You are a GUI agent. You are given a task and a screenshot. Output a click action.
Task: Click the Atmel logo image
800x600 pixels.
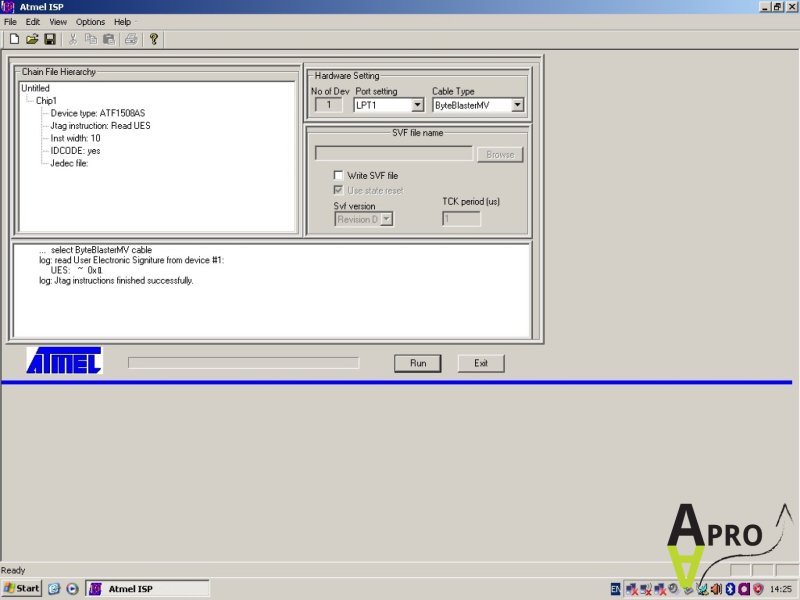[x=64, y=361]
